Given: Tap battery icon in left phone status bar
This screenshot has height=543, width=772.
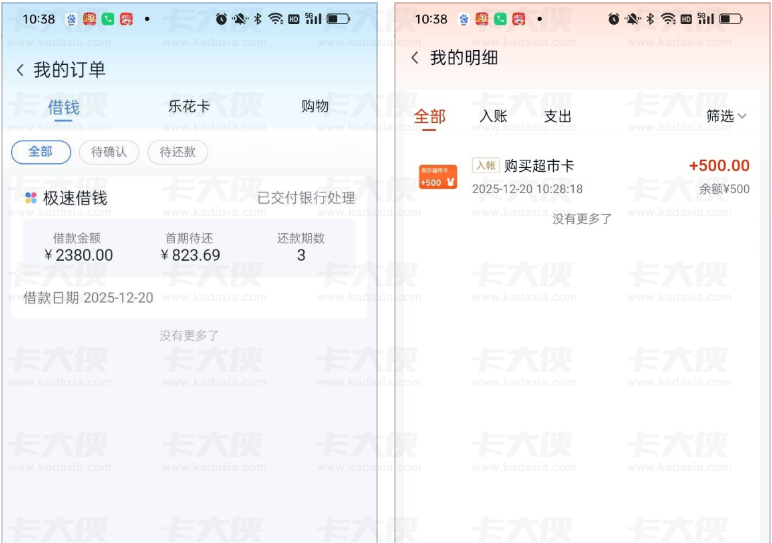Looking at the screenshot, I should coord(338,19).
